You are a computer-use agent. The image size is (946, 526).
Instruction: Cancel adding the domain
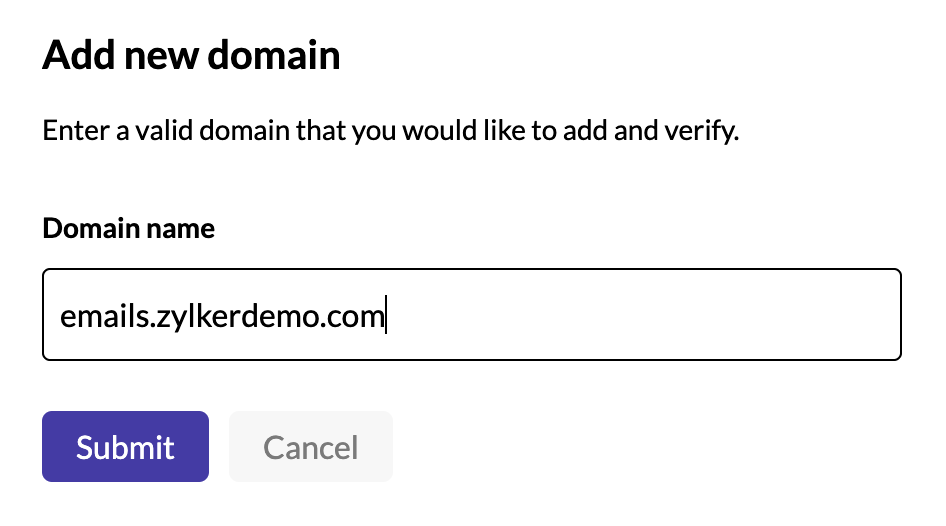click(311, 446)
